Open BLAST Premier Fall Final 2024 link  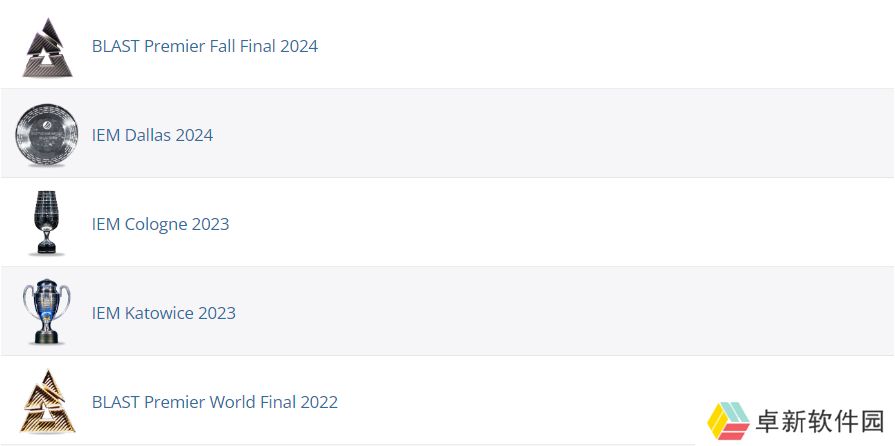tap(205, 46)
